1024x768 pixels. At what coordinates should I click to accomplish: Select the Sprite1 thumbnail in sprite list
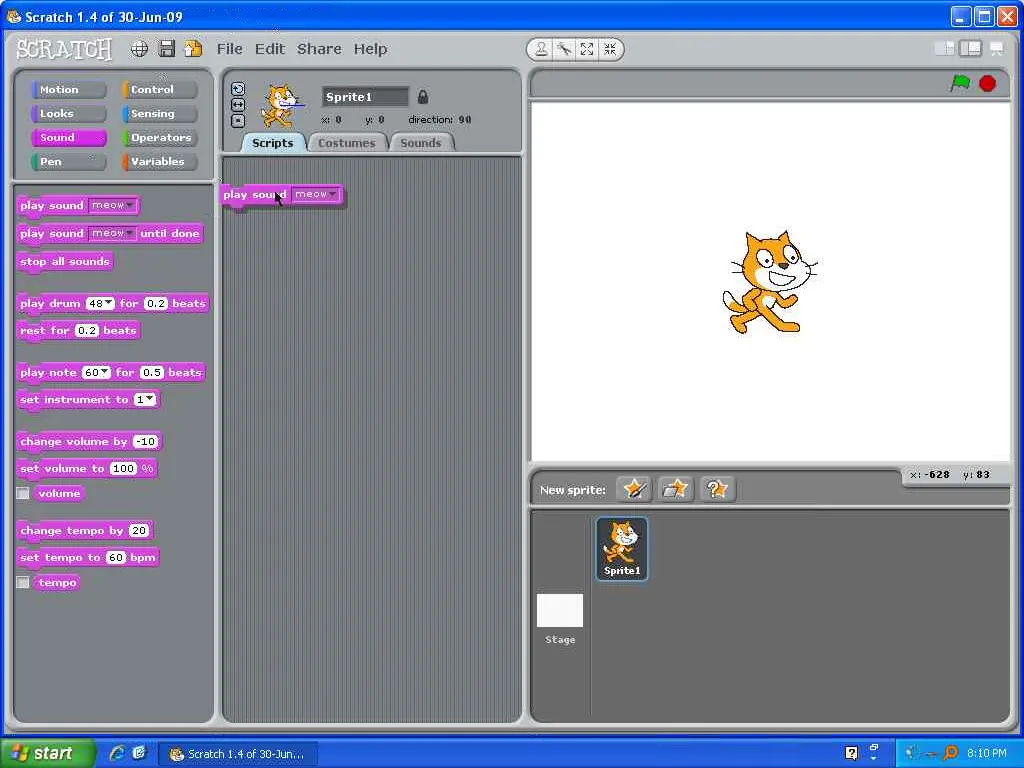(x=622, y=549)
